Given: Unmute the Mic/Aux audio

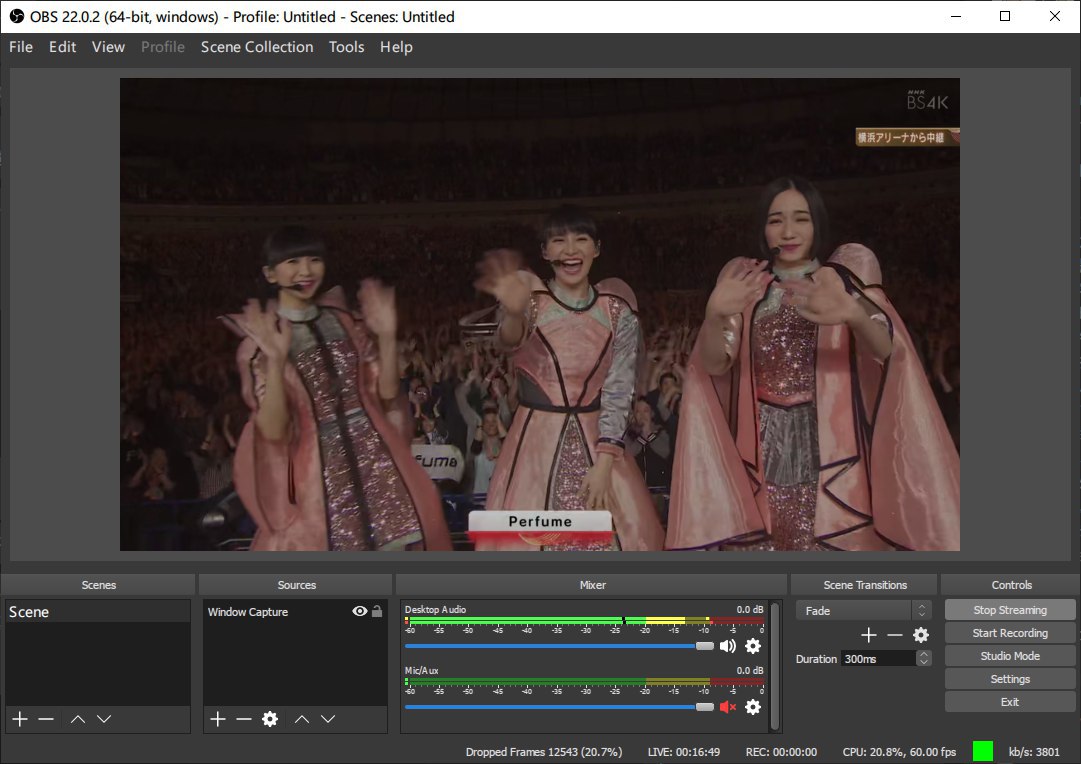Looking at the screenshot, I should [x=727, y=707].
